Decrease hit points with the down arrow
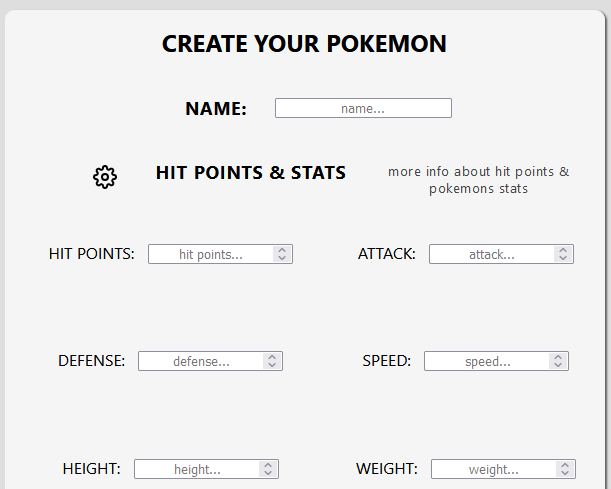Screen dimensions: 611x489 [282, 258]
